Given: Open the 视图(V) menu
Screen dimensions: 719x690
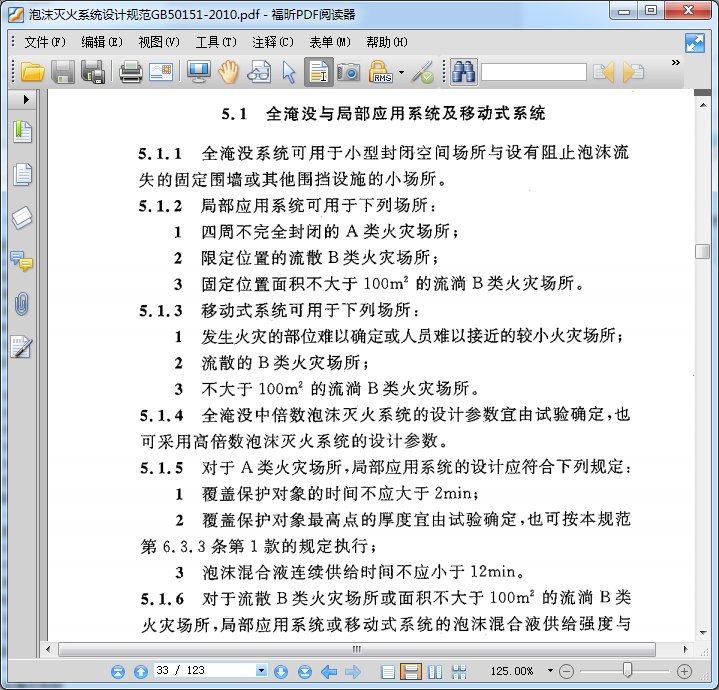Looking at the screenshot, I should 159,42.
